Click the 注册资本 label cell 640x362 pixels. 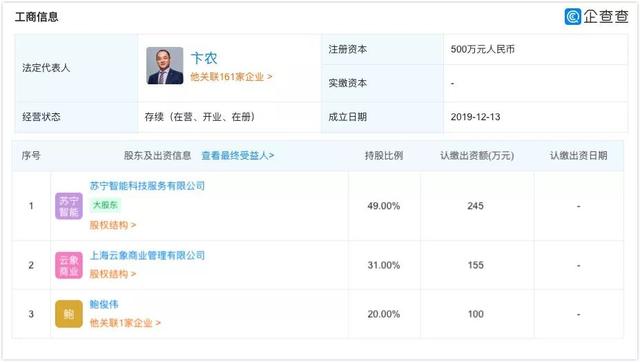(x=382, y=49)
